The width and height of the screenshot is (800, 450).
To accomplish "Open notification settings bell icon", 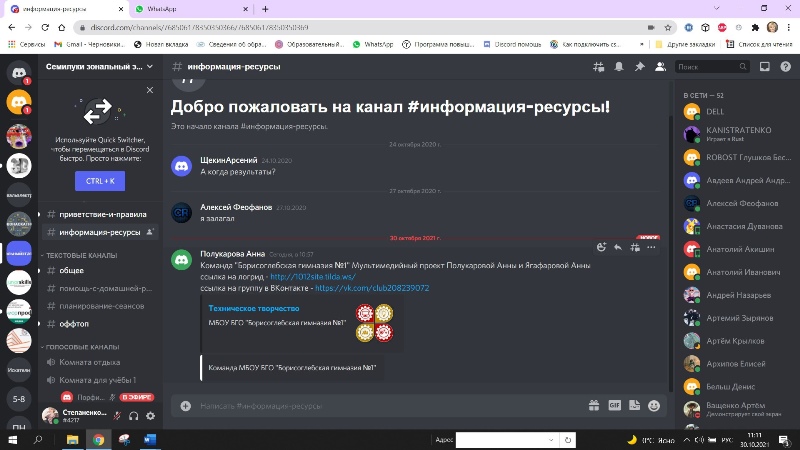I will (x=619, y=67).
